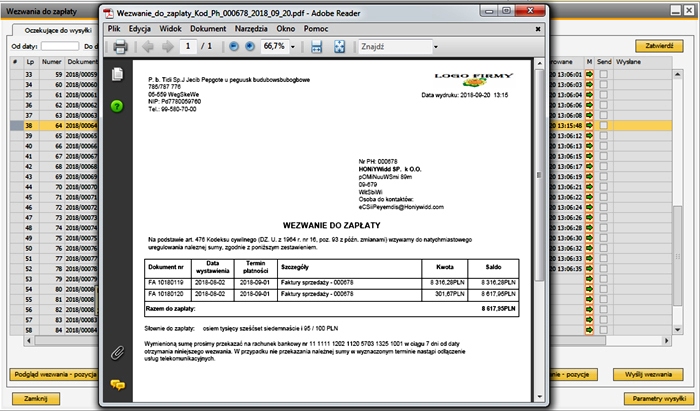Image resolution: width=700 pixels, height=411 pixels.
Task: Open the green help icon in sidebar
Action: point(117,106)
